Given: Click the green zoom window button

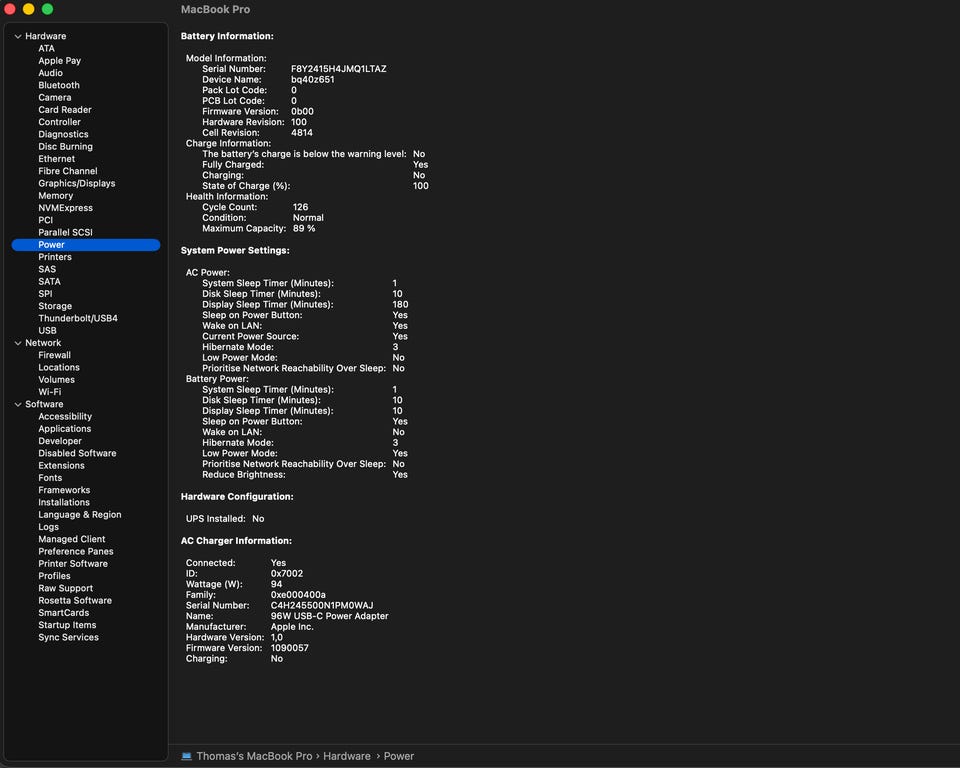Looking at the screenshot, I should click(47, 9).
